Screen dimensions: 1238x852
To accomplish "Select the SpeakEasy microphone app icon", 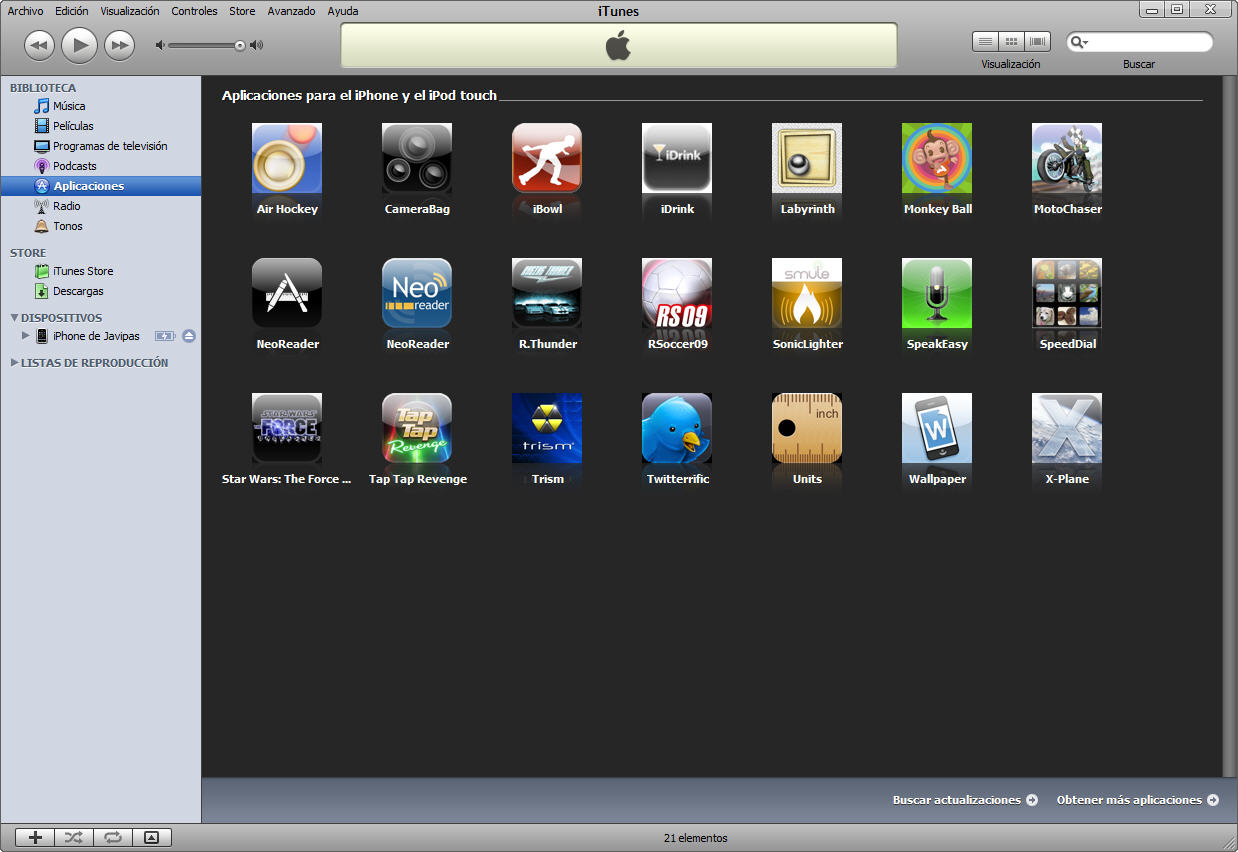I will tap(937, 293).
